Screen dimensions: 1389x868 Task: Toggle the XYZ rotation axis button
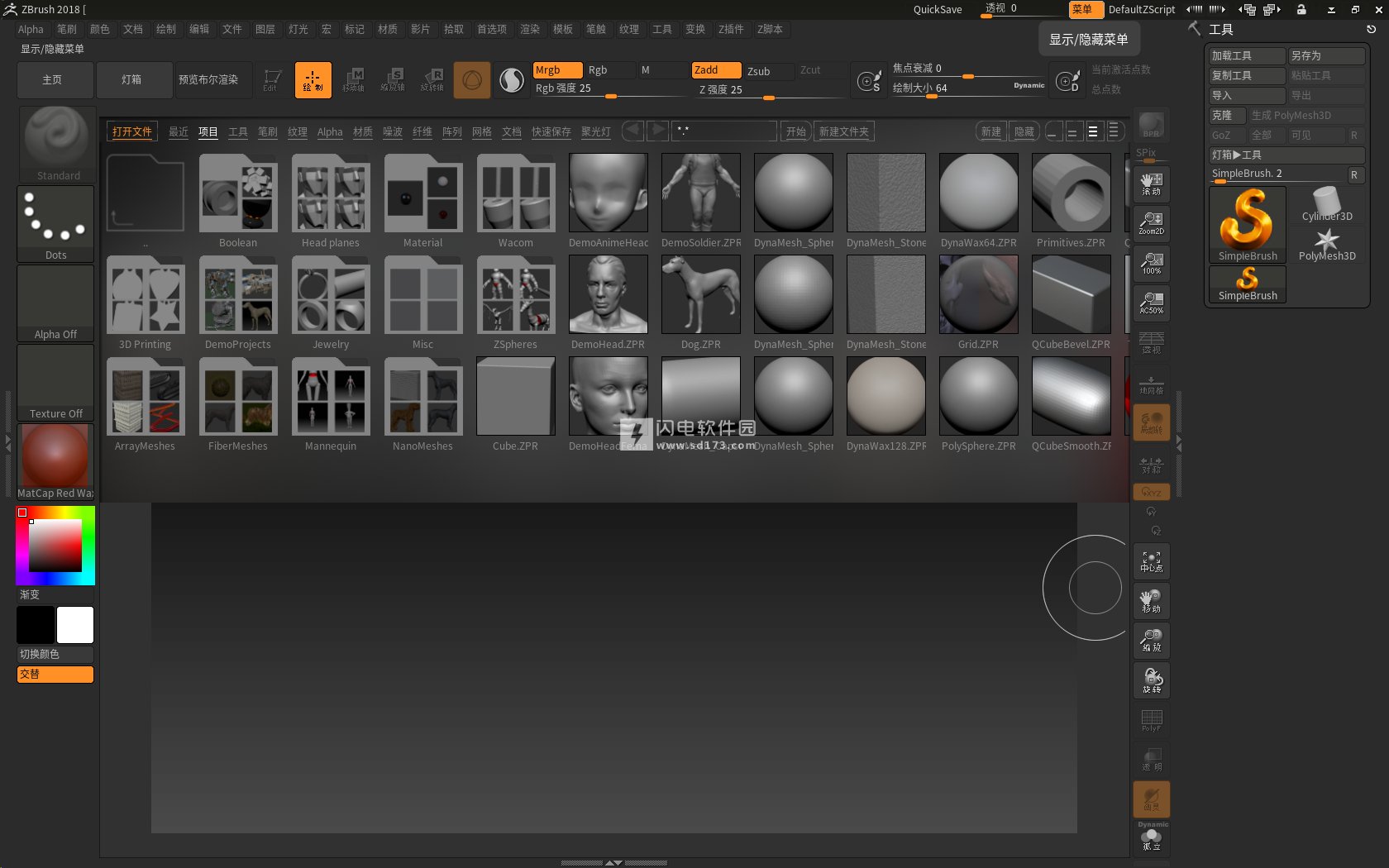pyautogui.click(x=1151, y=492)
